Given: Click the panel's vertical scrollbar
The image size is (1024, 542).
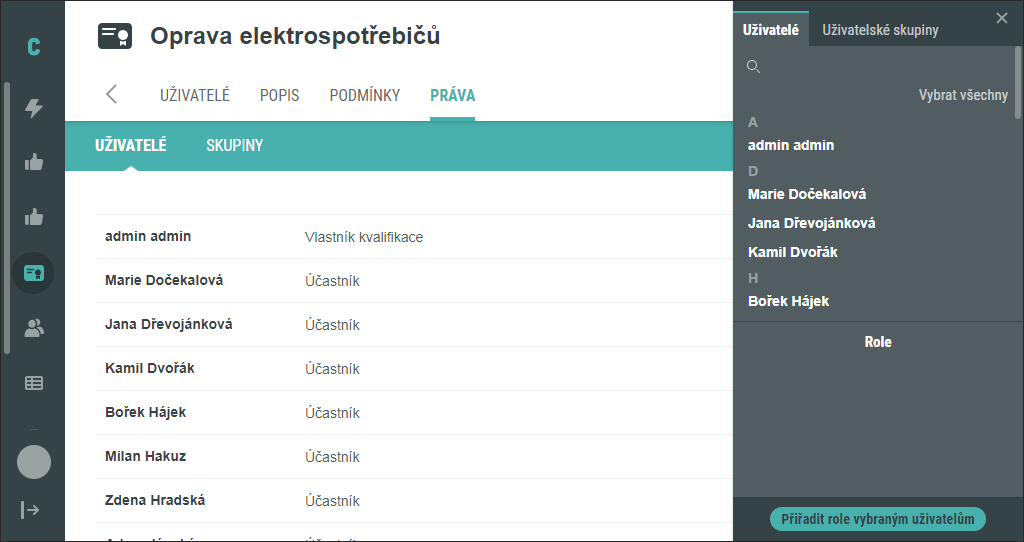Looking at the screenshot, I should (1018, 83).
